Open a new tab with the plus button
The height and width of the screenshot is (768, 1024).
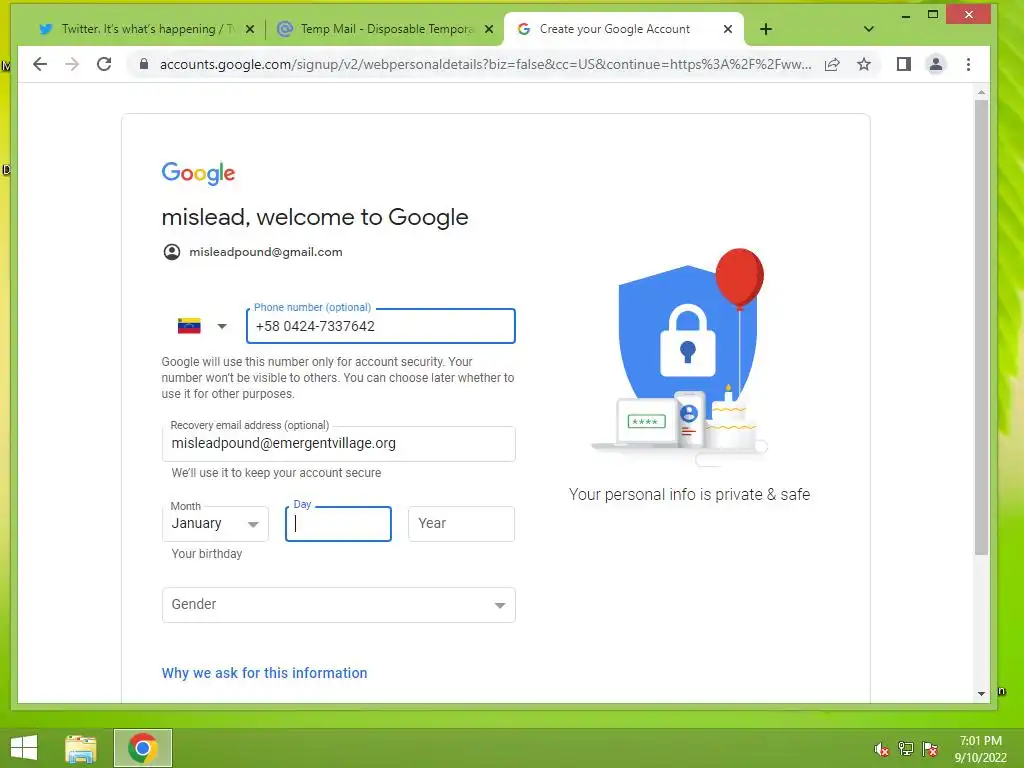766,29
